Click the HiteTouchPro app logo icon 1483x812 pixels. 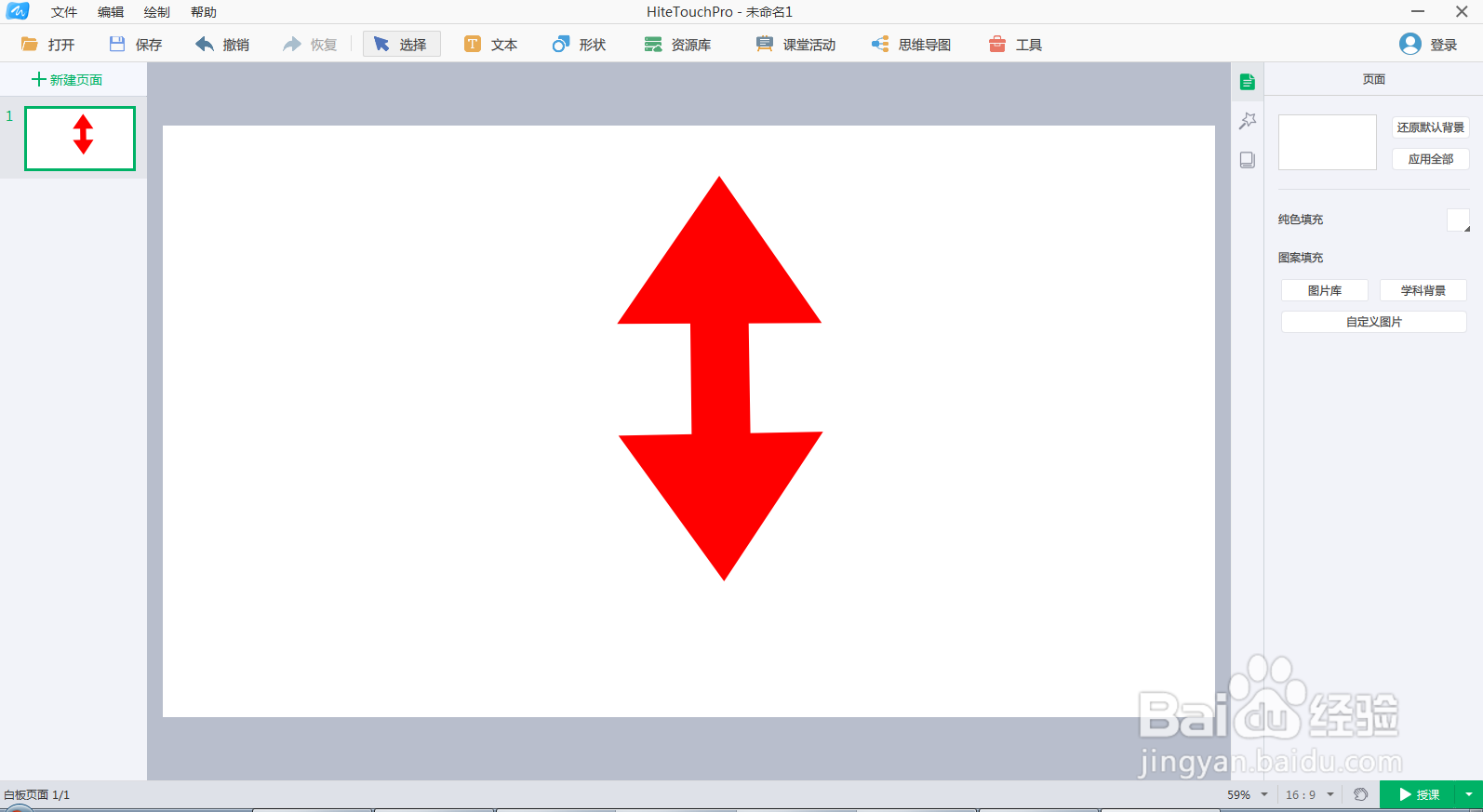tap(18, 11)
